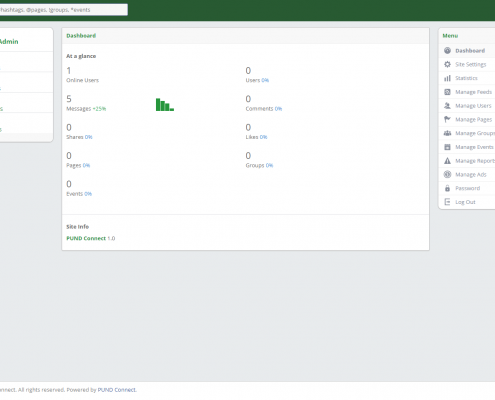Viewport: 495px width, 400px height.
Task: Click the Manage Feeds icon
Action: pyautogui.click(x=447, y=92)
